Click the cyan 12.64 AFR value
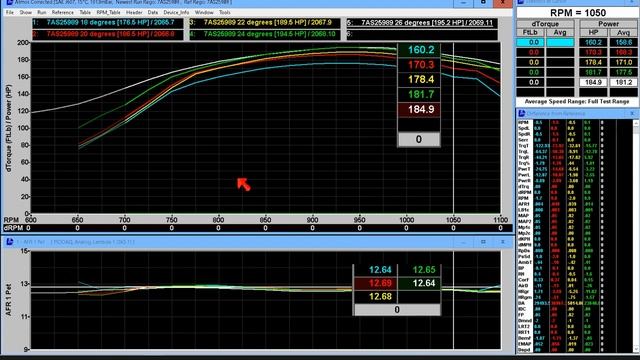Image resolution: width=640 pixels, height=360 pixels. point(375,270)
